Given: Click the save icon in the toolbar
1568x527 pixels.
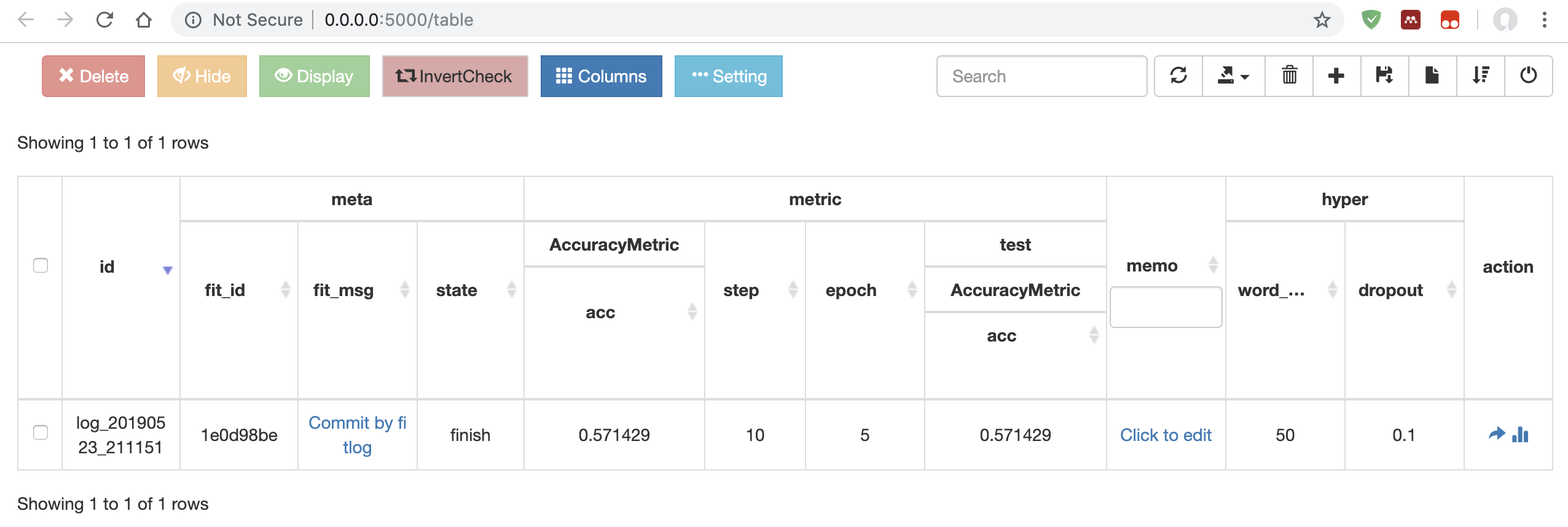Looking at the screenshot, I should click(x=1384, y=76).
